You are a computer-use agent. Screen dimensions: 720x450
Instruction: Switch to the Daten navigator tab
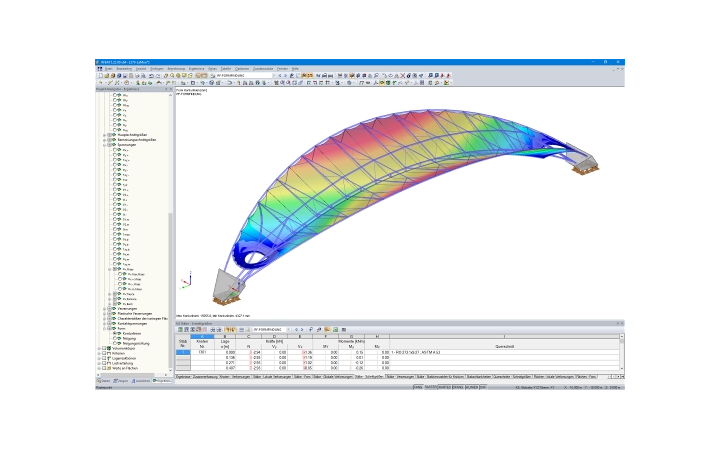point(103,381)
